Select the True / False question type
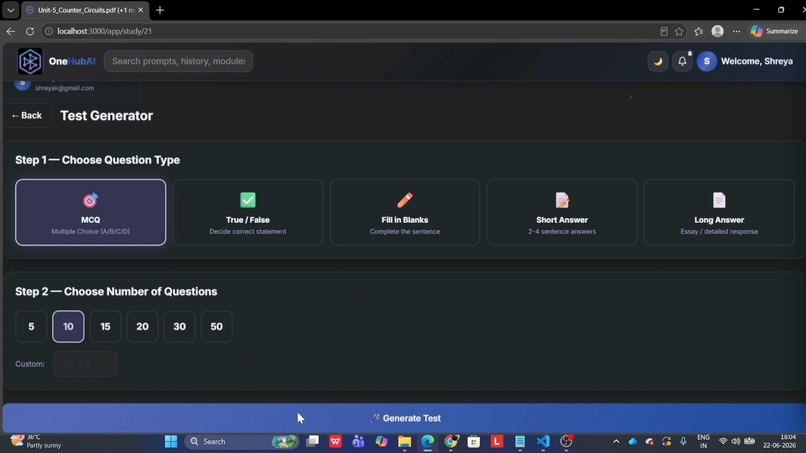Screen dimensions: 806x453 click(x=248, y=212)
